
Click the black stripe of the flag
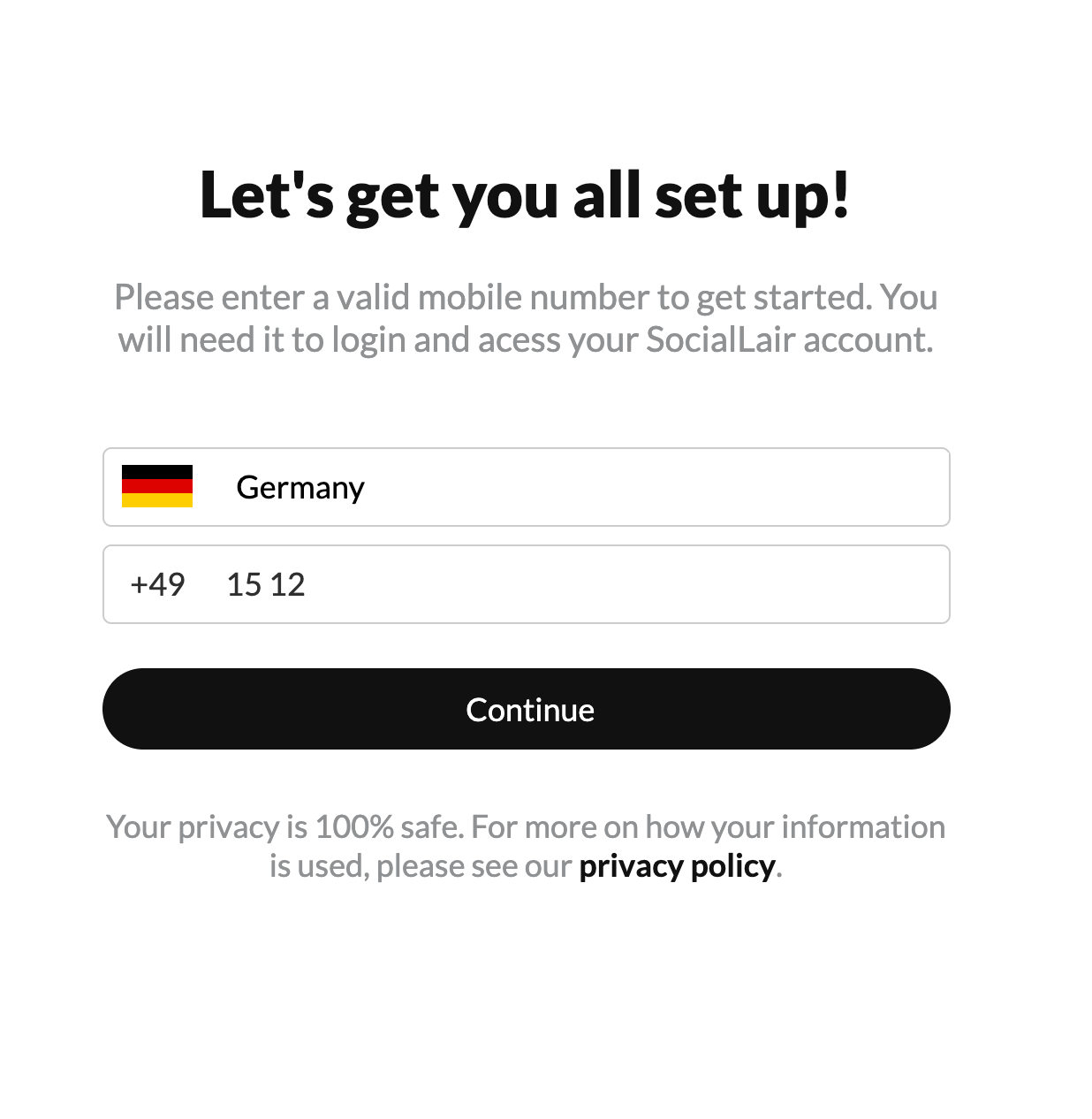(157, 472)
